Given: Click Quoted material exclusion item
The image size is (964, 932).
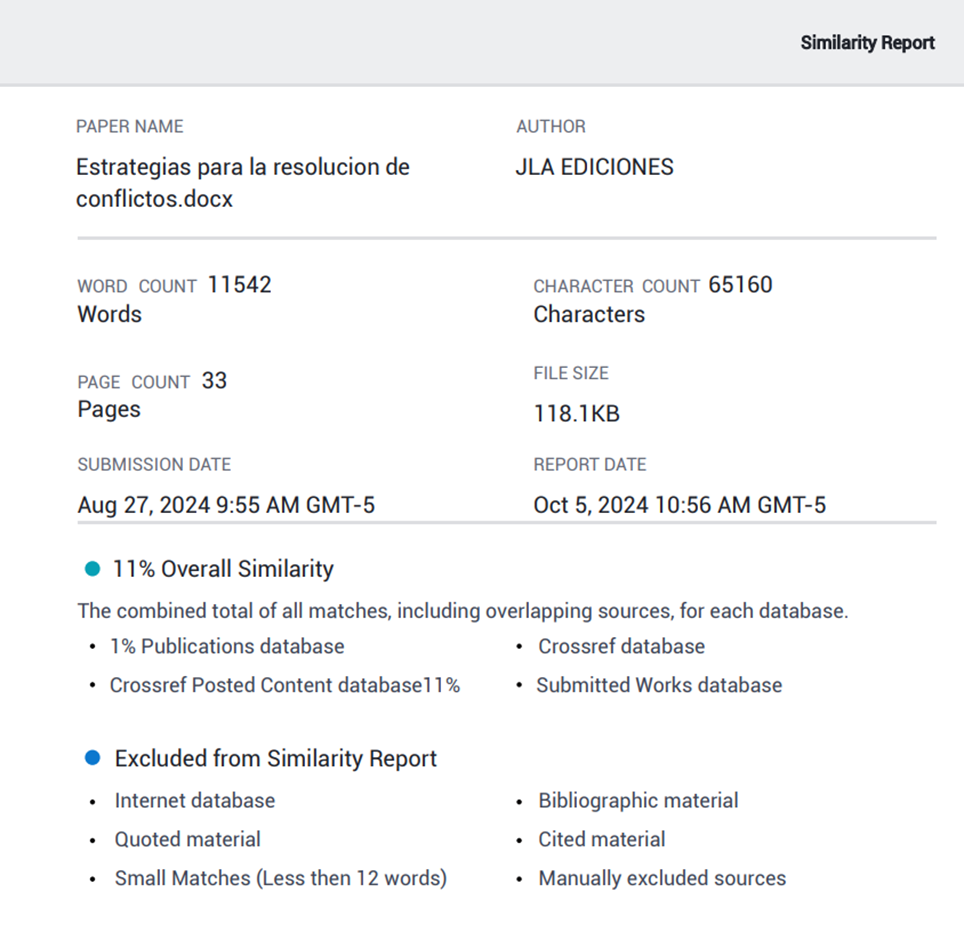Looking at the screenshot, I should point(187,839).
